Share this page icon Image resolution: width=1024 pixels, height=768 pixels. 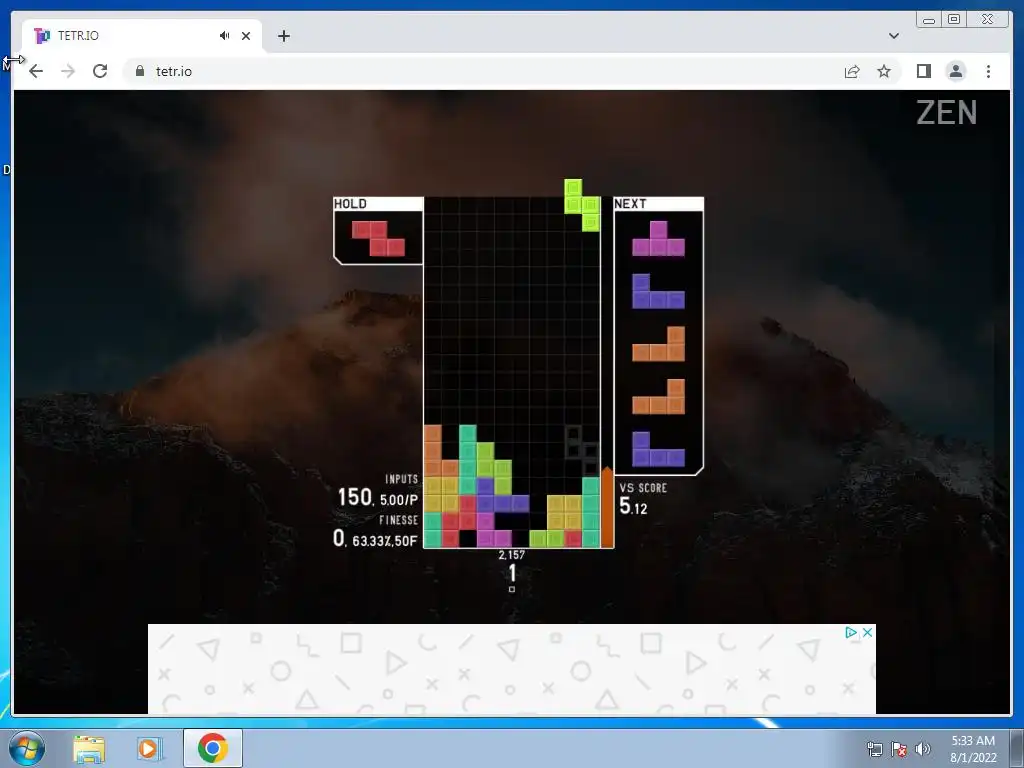pos(852,71)
